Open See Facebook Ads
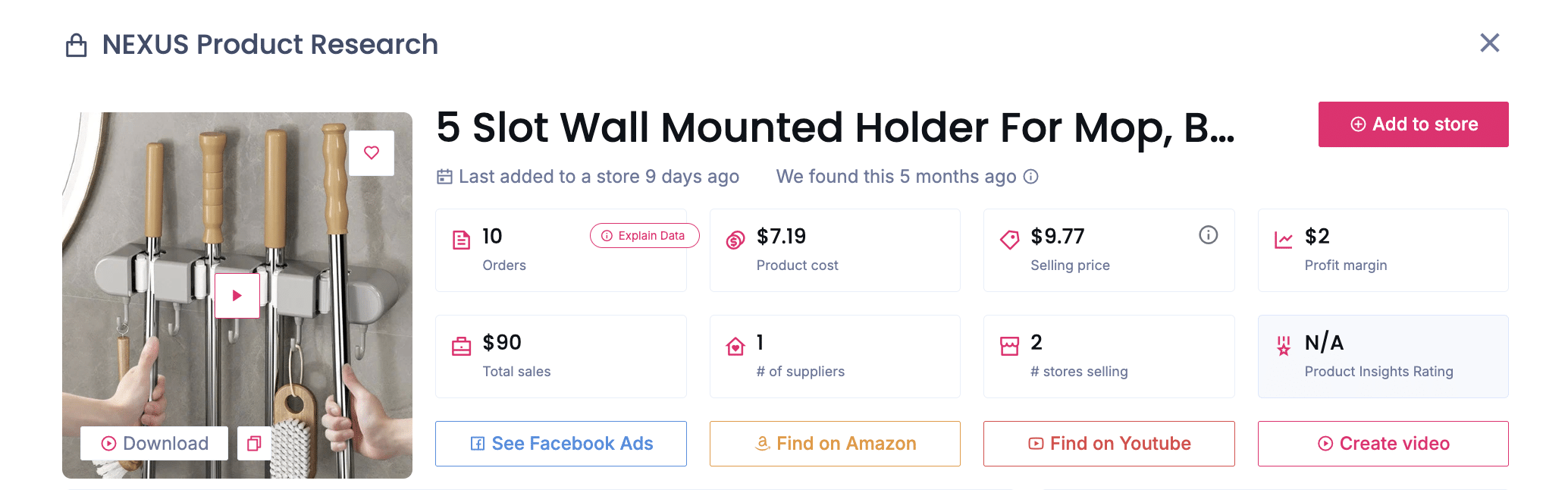This screenshot has width=1568, height=490. point(561,444)
